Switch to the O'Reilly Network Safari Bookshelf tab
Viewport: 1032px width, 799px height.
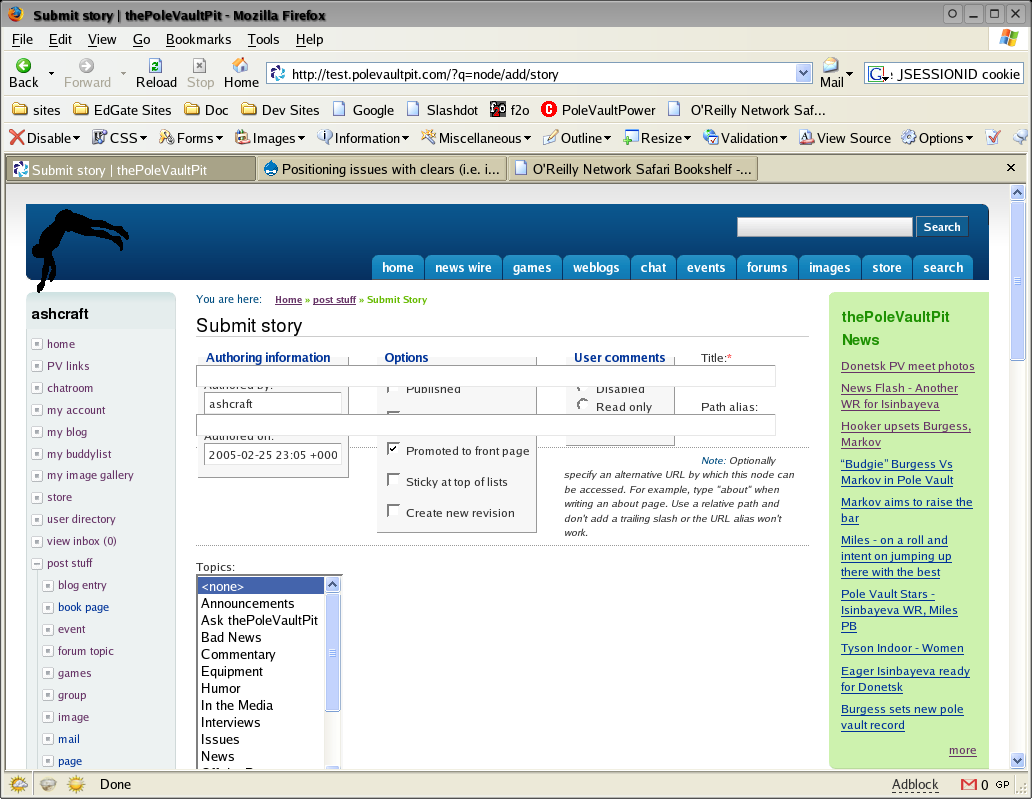pos(632,169)
